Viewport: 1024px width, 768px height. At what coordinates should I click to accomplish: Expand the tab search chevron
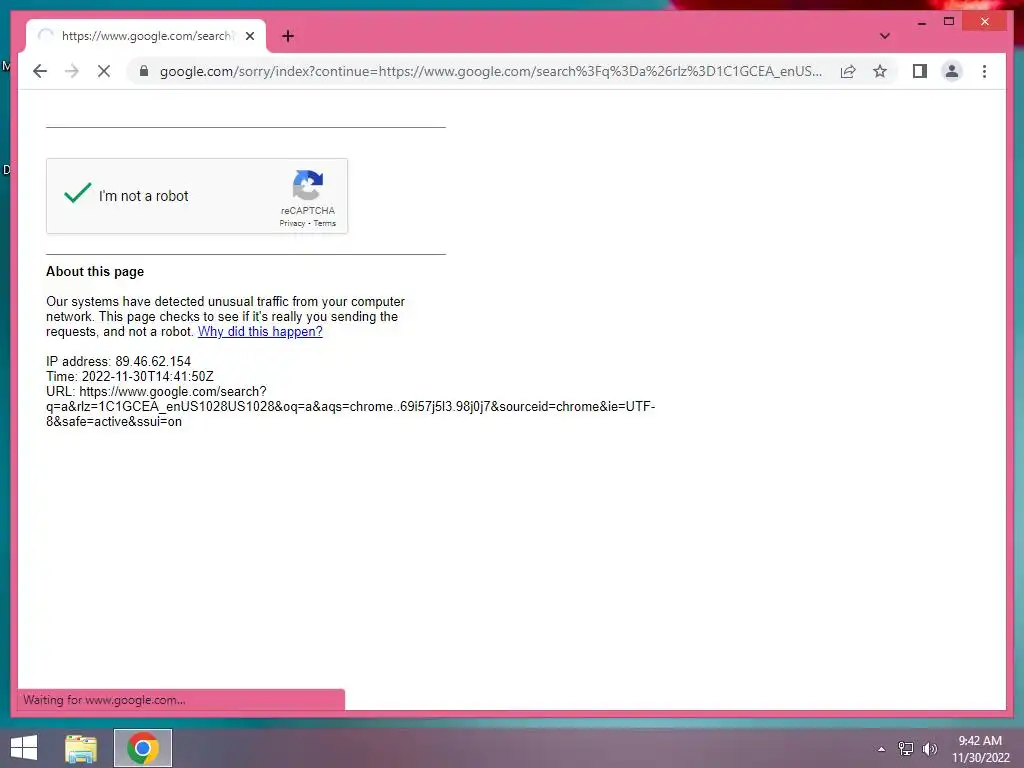[x=884, y=36]
